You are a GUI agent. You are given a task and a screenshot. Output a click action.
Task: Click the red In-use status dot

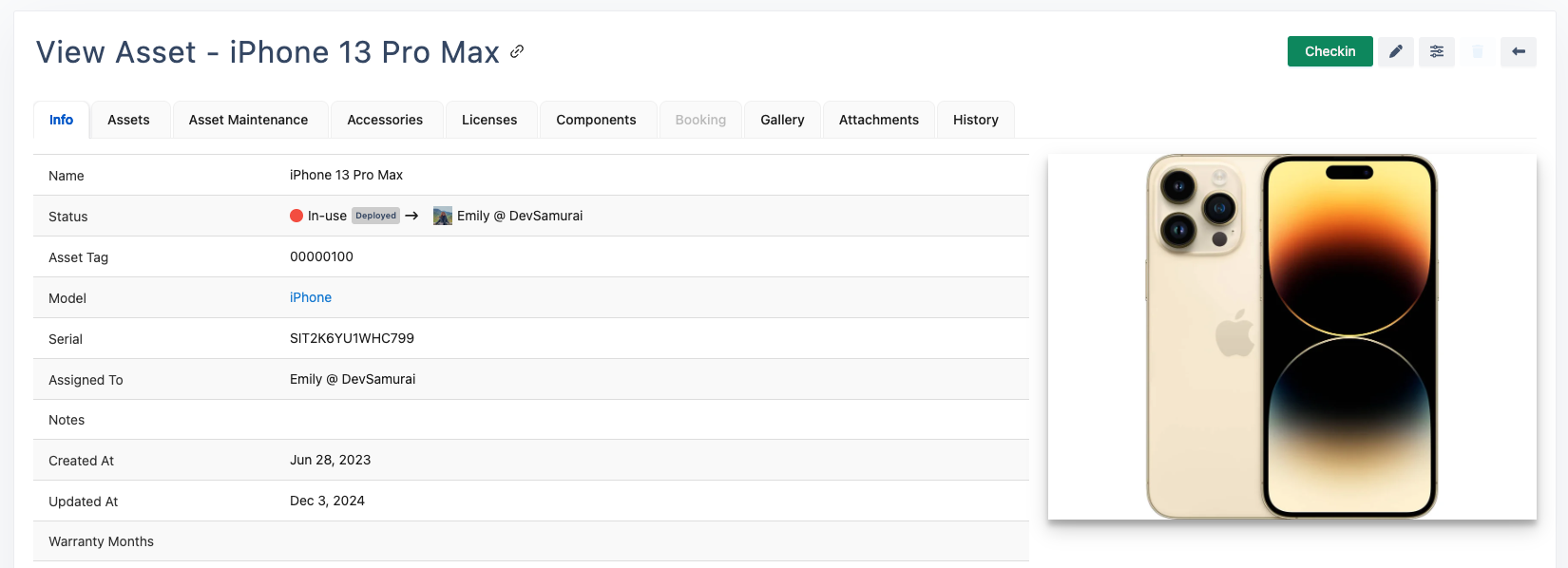[x=296, y=216]
